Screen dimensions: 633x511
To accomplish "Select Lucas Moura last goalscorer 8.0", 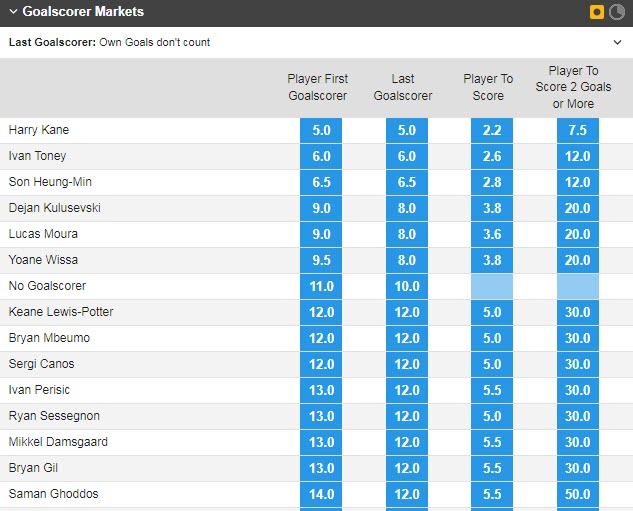I will coord(407,234).
